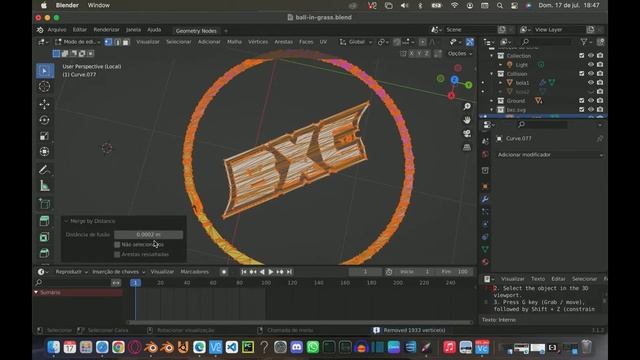The image size is (640, 360).
Task: Collapse the Sumário row in timeline
Action: (36, 292)
